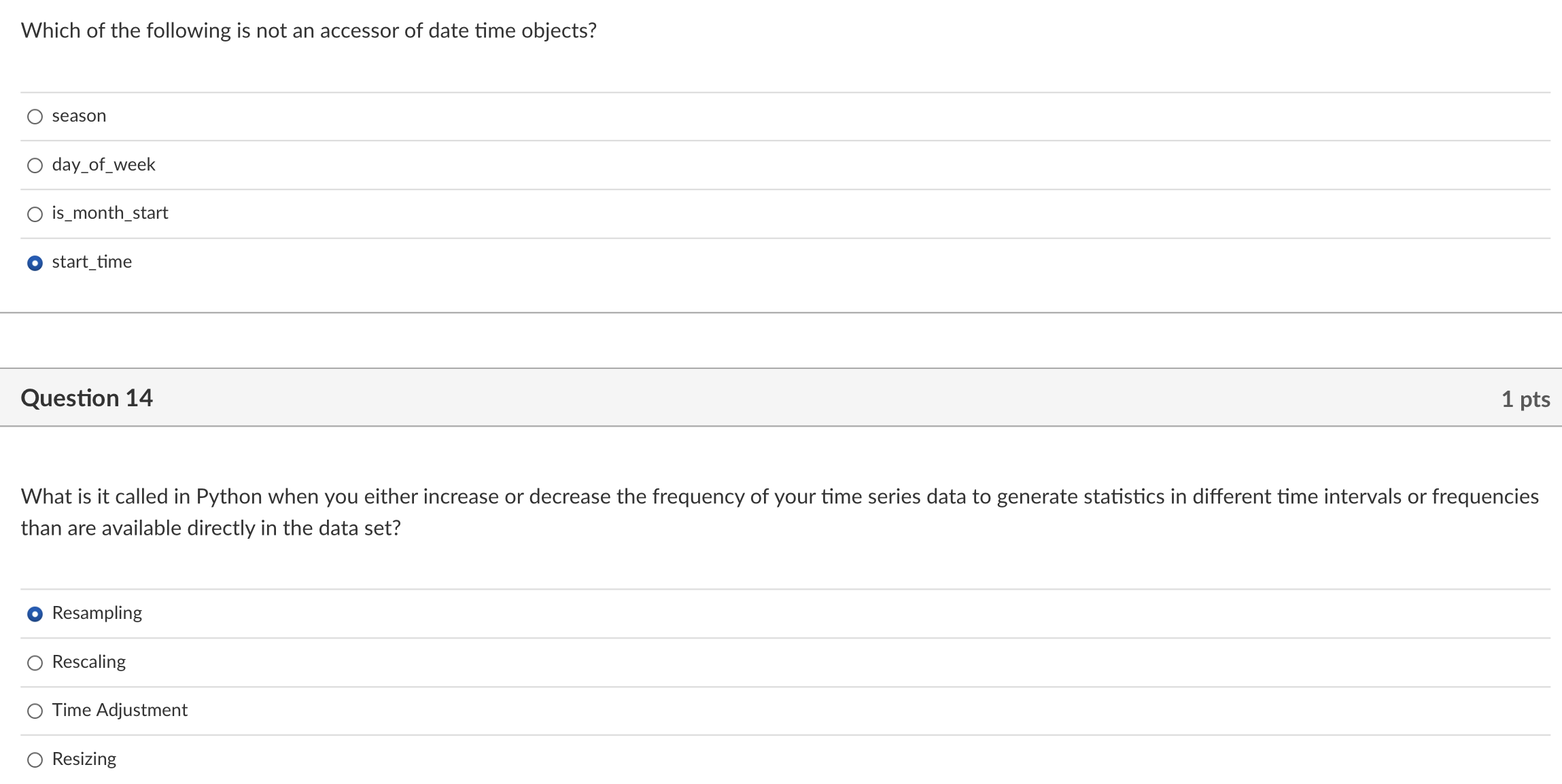
Task: Select the 'season' radio button
Action: pyautogui.click(x=35, y=117)
